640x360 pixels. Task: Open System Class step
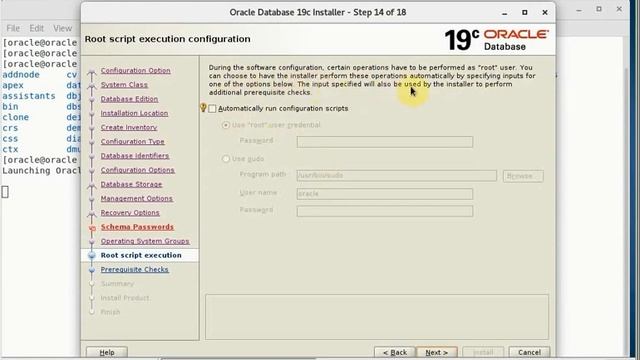[124, 84]
